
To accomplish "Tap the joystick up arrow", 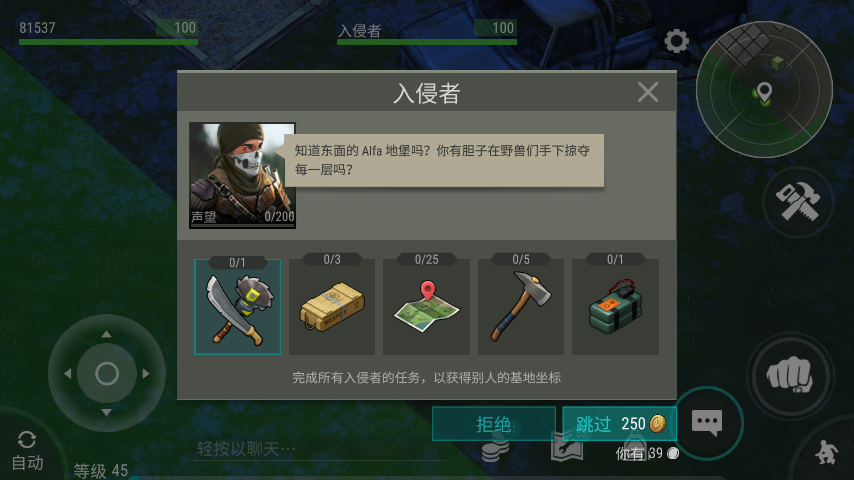I will tap(106, 334).
